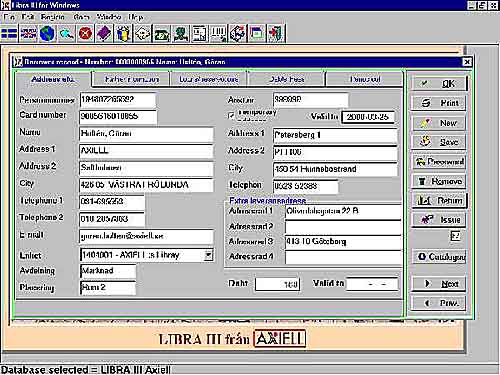Click the Adressrad 1 delivery address field
Image resolution: width=500 pixels, height=375 pixels.
(343, 212)
